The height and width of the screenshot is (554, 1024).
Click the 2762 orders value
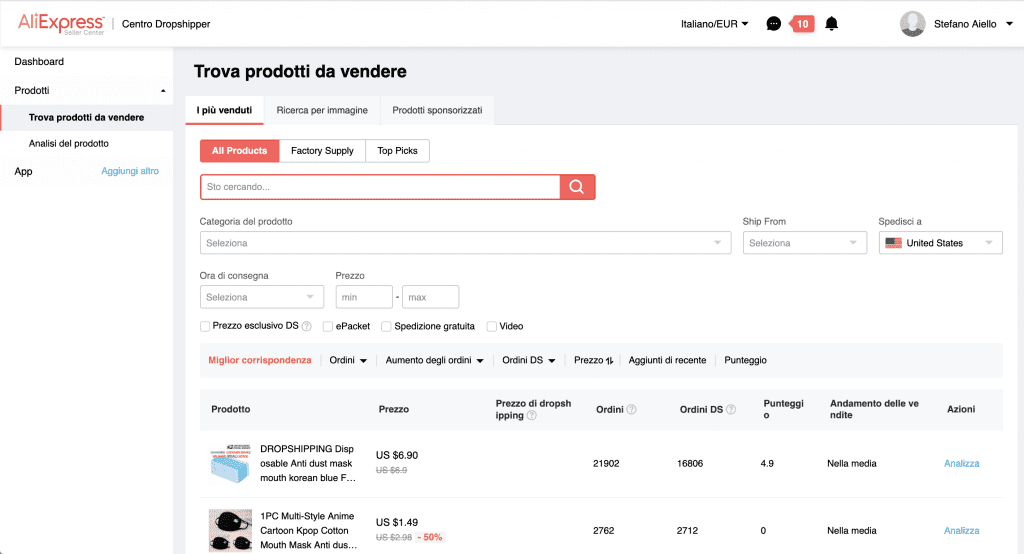click(603, 530)
